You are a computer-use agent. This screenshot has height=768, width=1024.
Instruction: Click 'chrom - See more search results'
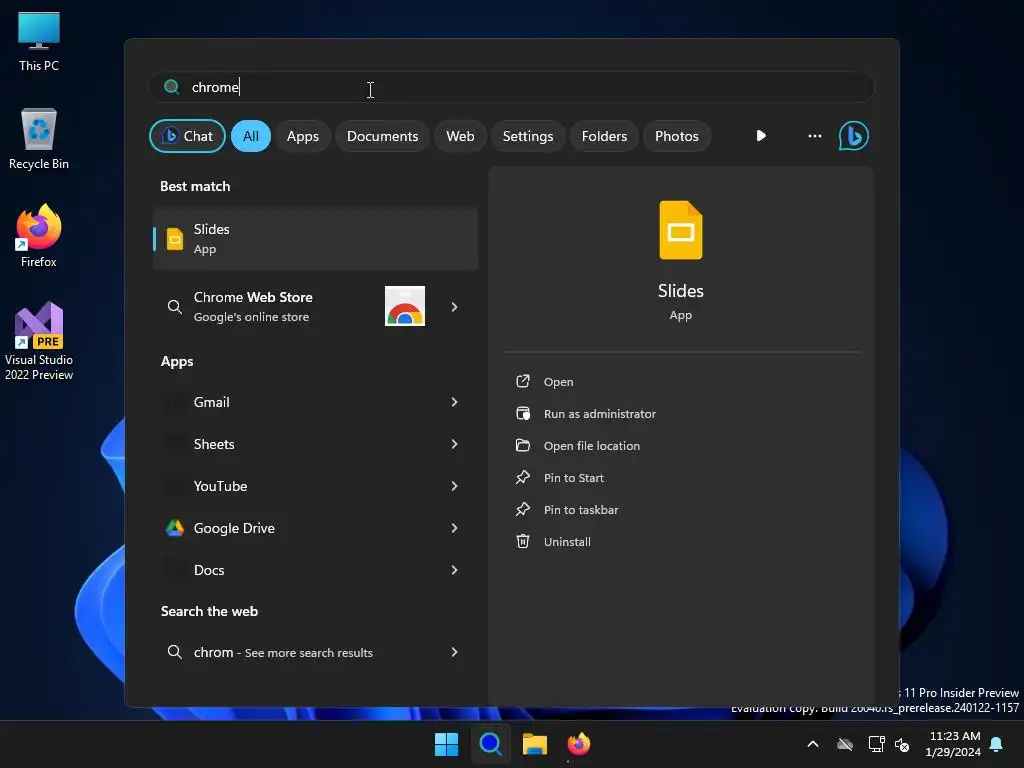(283, 652)
